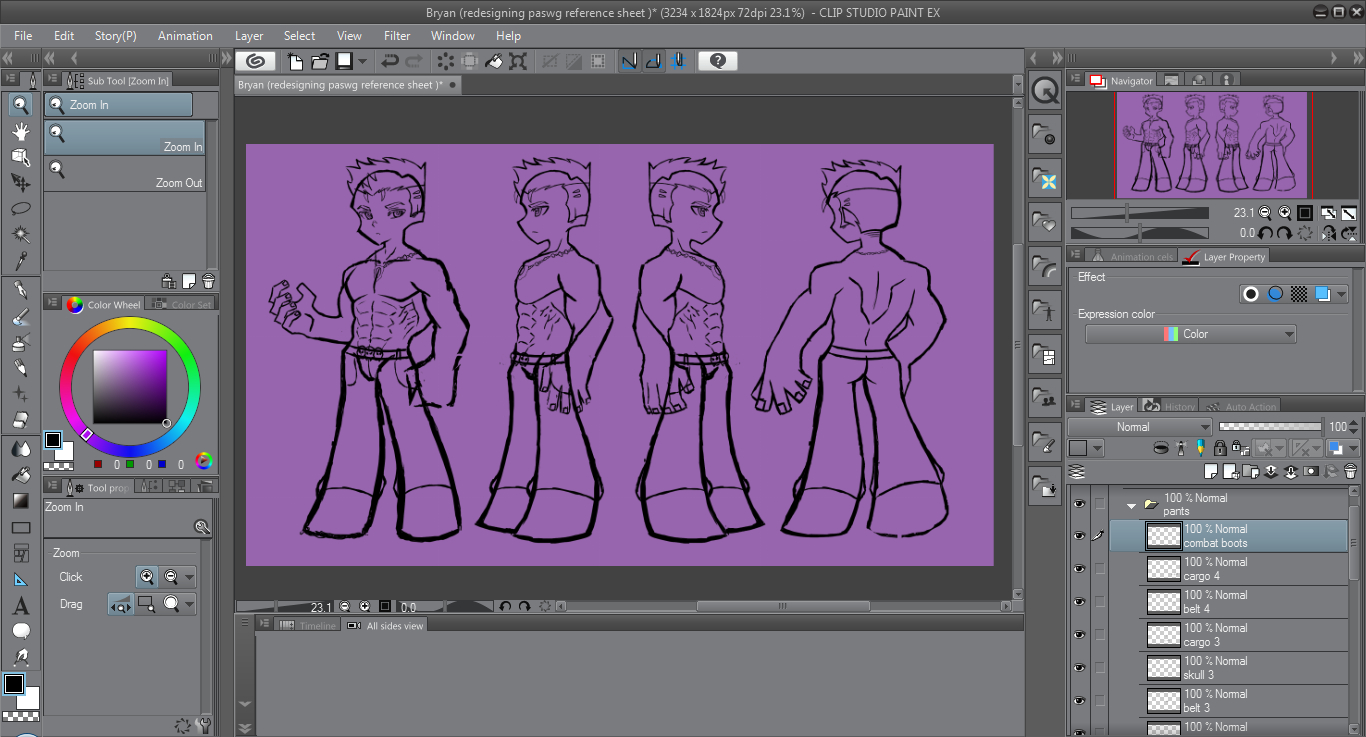Viewport: 1366px width, 737px height.
Task: Hide the pants folder layer
Action: pyautogui.click(x=1078, y=504)
